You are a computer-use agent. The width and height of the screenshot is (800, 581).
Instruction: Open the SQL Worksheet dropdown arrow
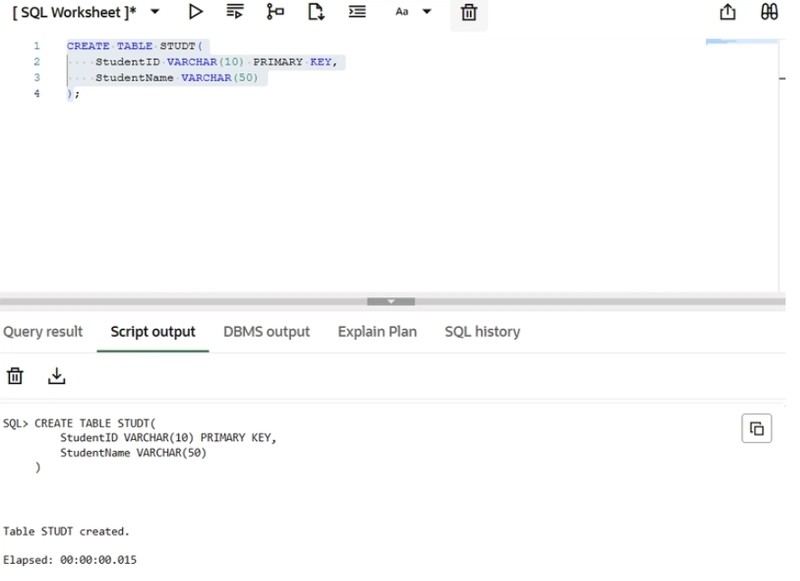point(155,12)
